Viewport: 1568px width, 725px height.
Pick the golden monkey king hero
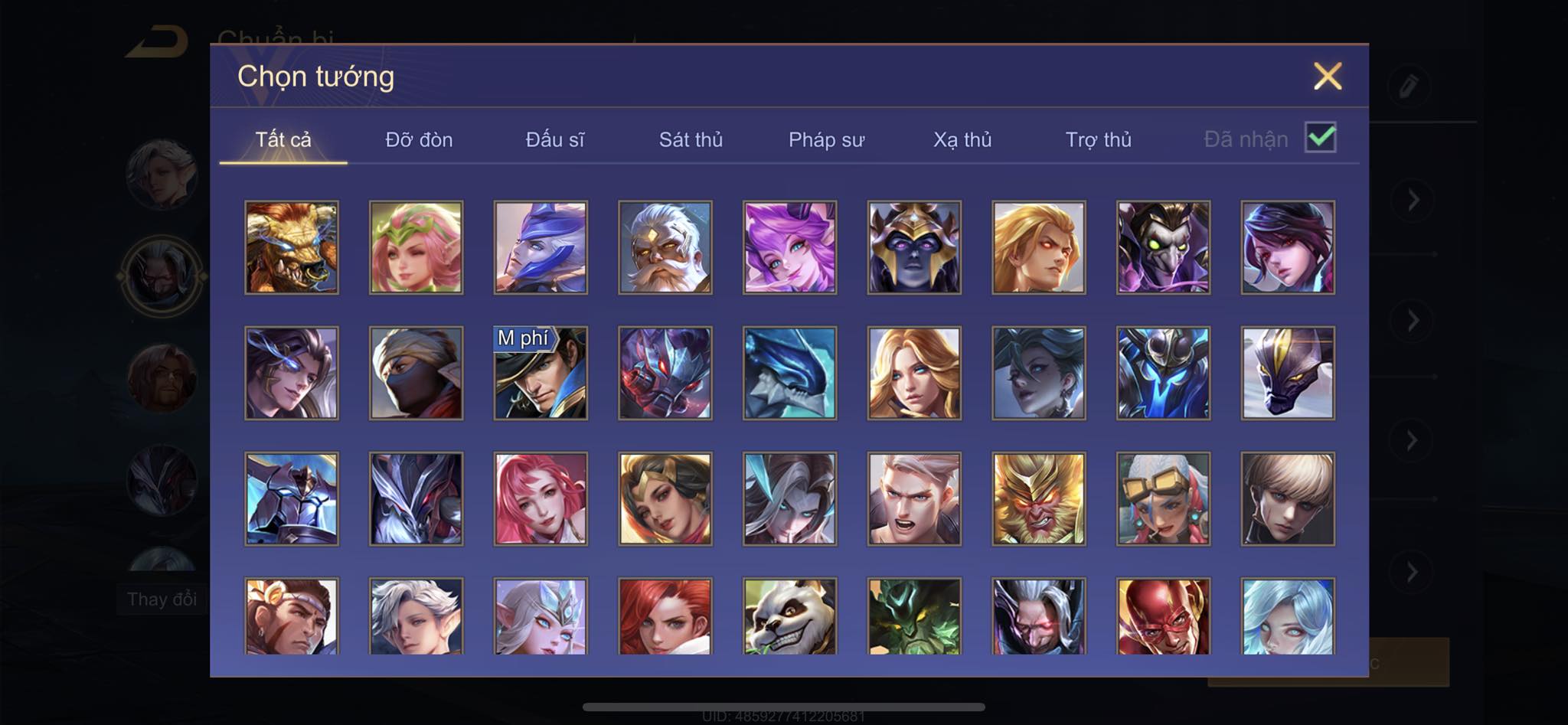(x=1038, y=498)
